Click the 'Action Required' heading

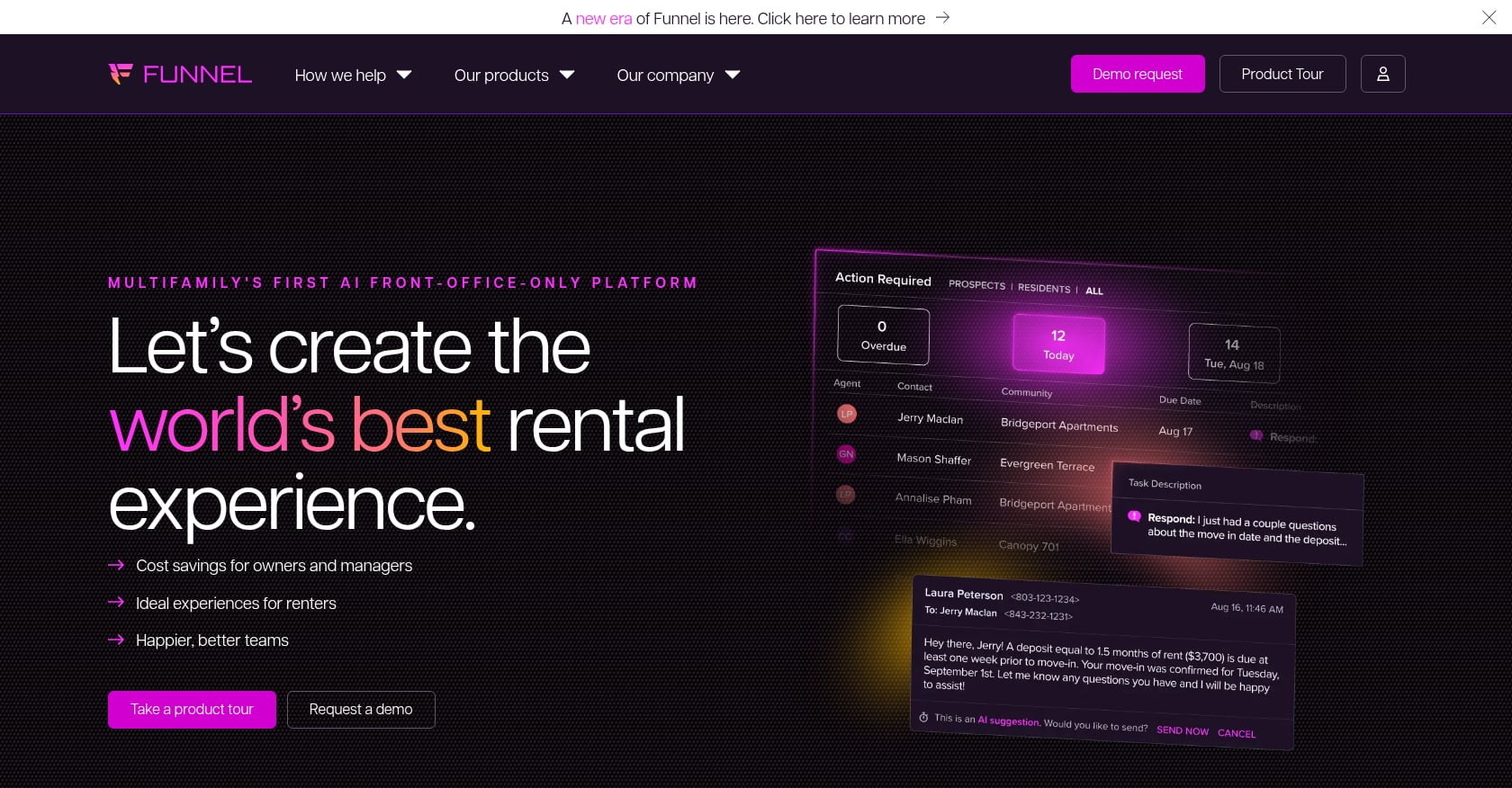(883, 279)
